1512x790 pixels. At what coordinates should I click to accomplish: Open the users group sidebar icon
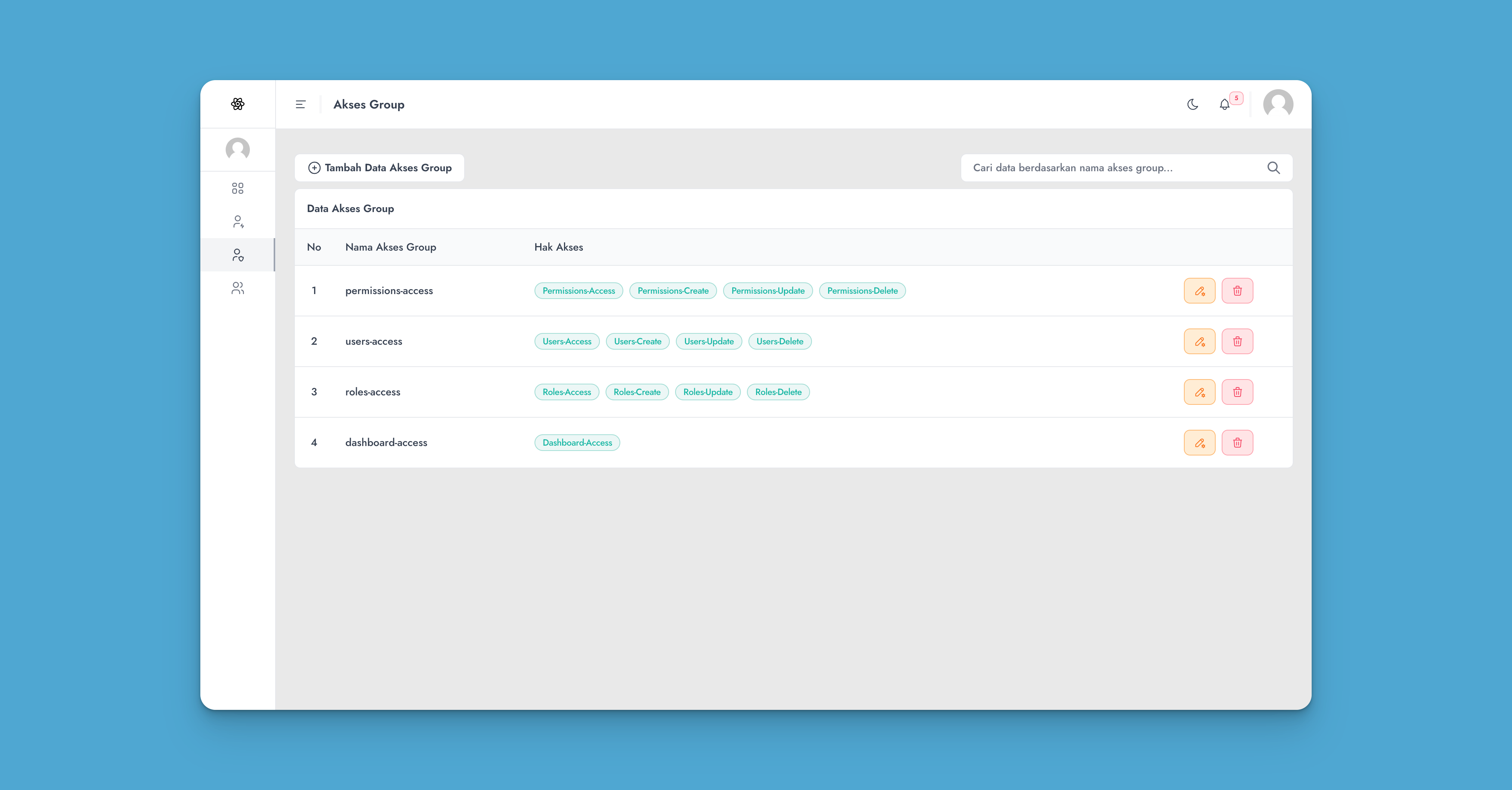point(237,288)
